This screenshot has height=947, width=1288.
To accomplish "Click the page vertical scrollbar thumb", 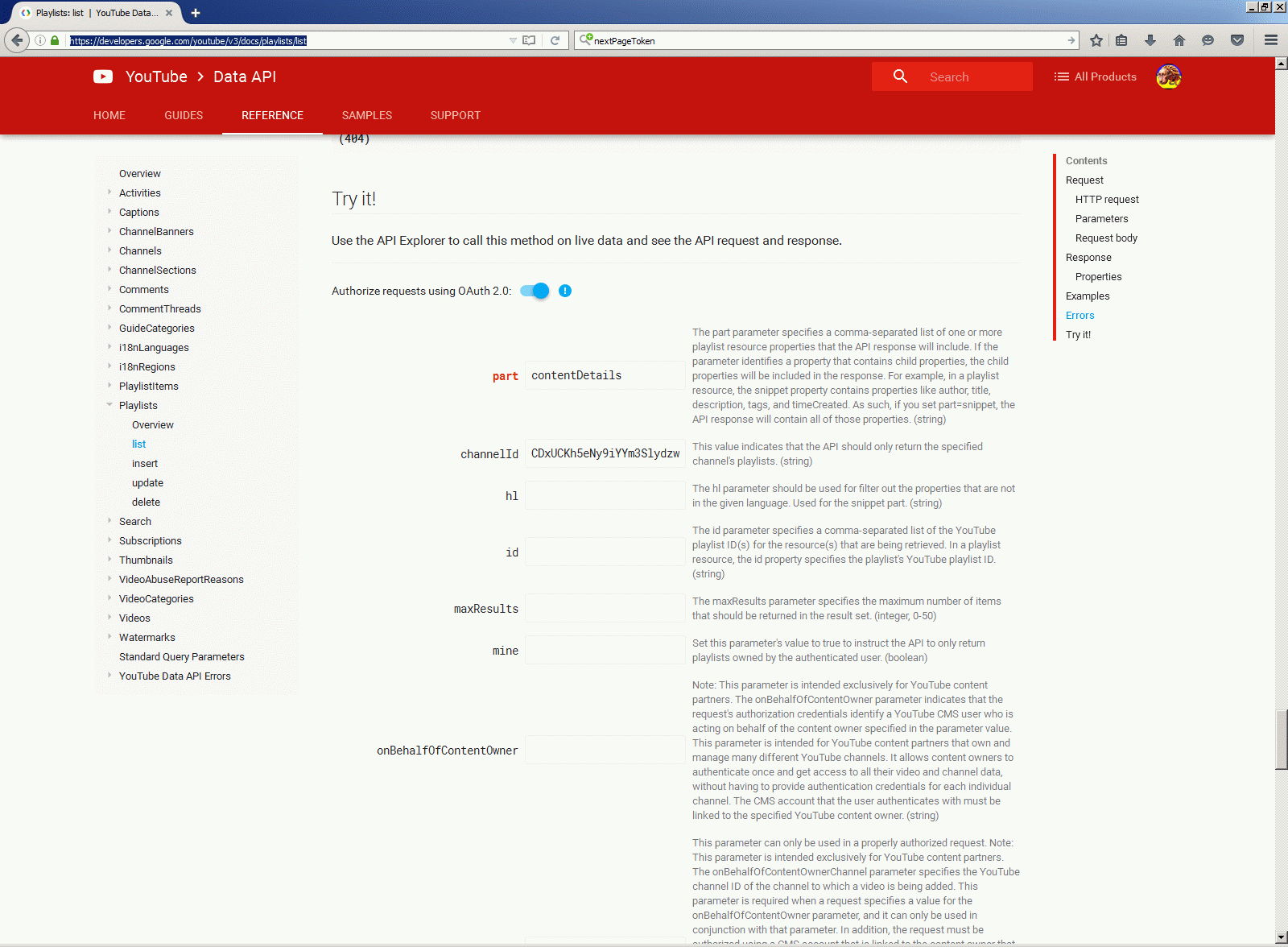I will 1281,740.
